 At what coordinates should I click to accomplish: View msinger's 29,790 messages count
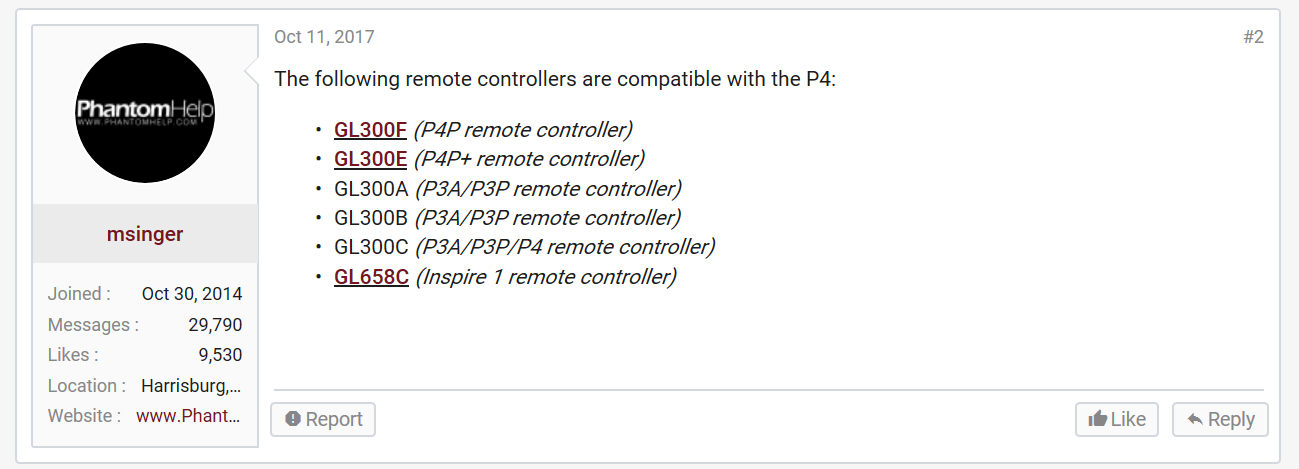click(215, 325)
